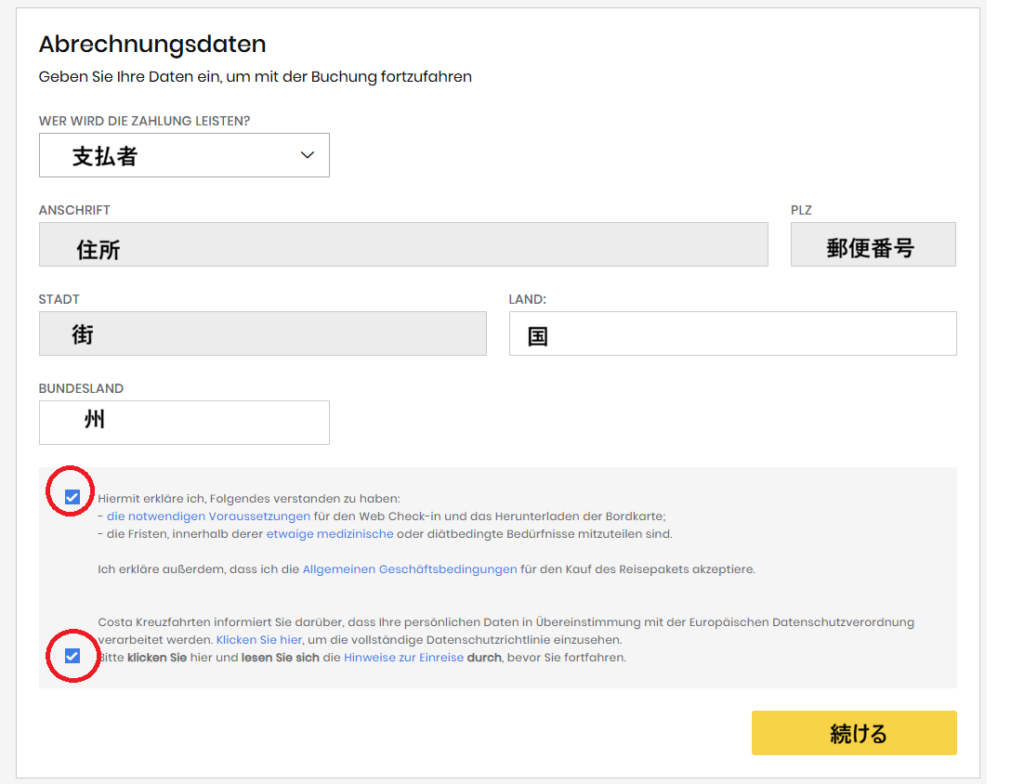The image size is (1024, 784).
Task: Open the 'Hinweise zur Einreise' link
Action: point(403,657)
